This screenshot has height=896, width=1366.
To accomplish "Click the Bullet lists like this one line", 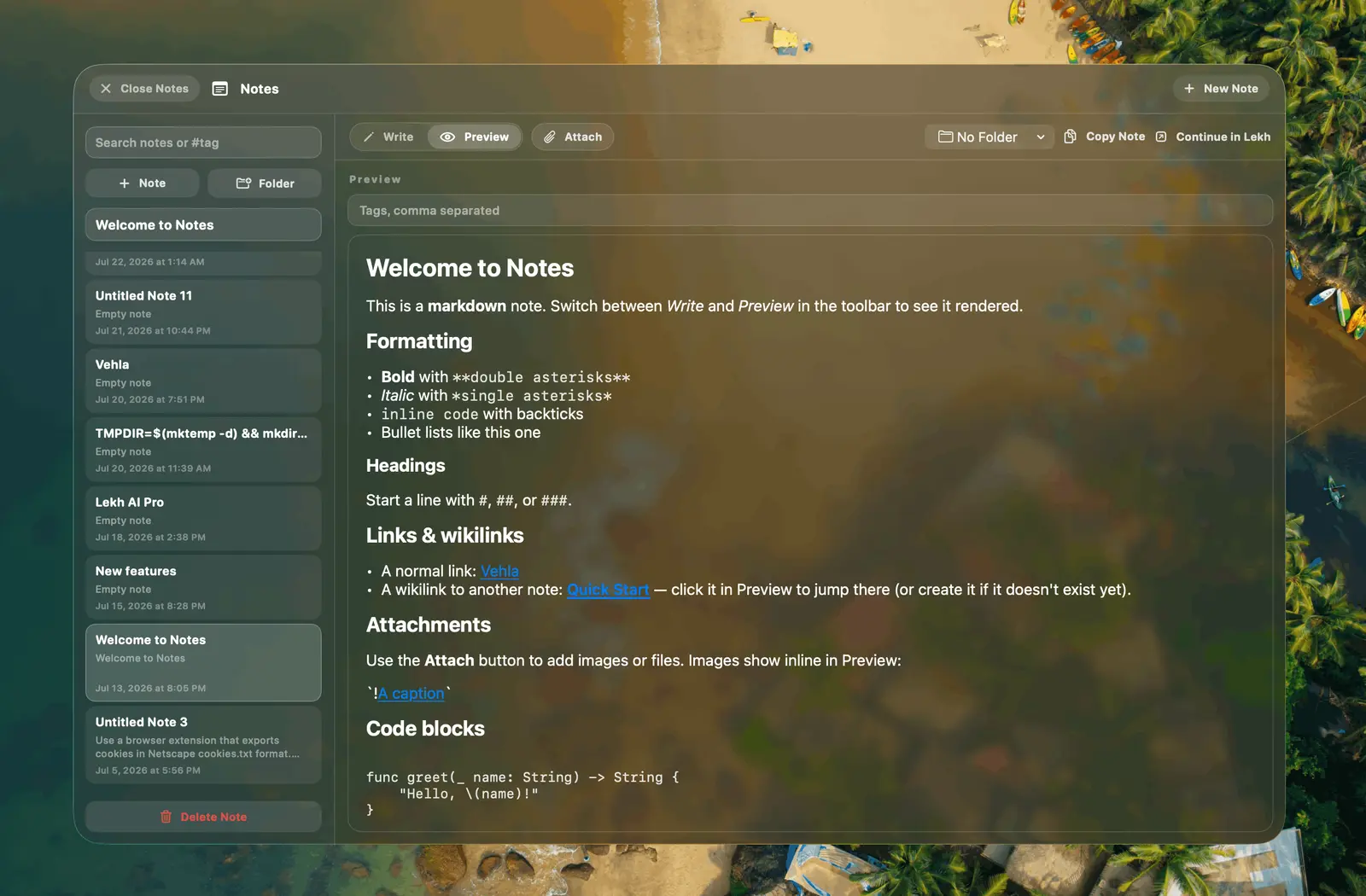I will click(x=461, y=433).
